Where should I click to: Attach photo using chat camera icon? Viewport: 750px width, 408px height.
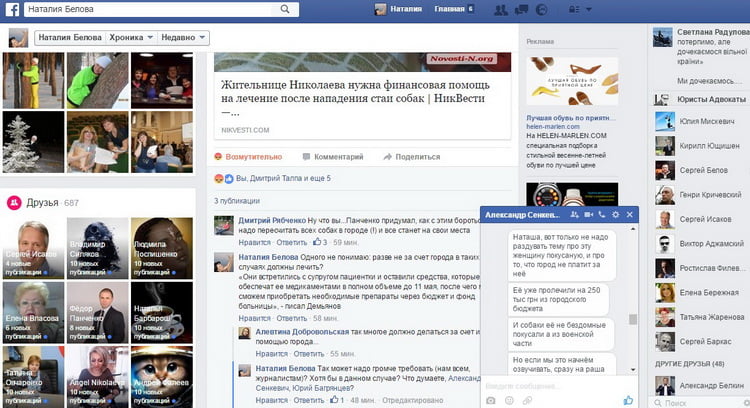tap(491, 400)
